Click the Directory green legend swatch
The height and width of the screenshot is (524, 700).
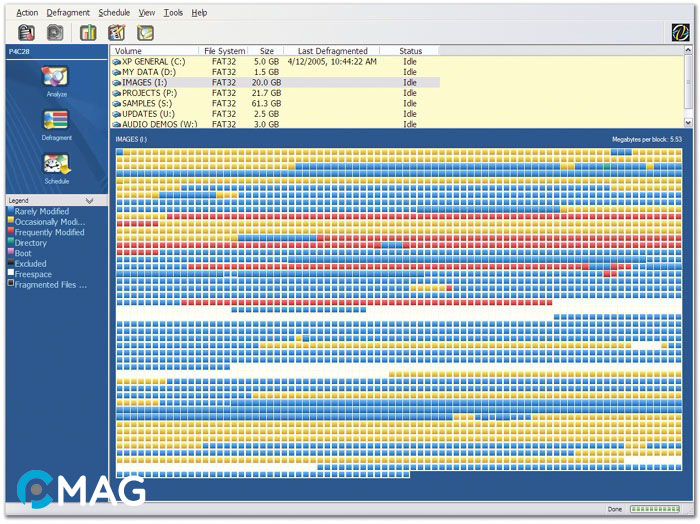point(11,241)
